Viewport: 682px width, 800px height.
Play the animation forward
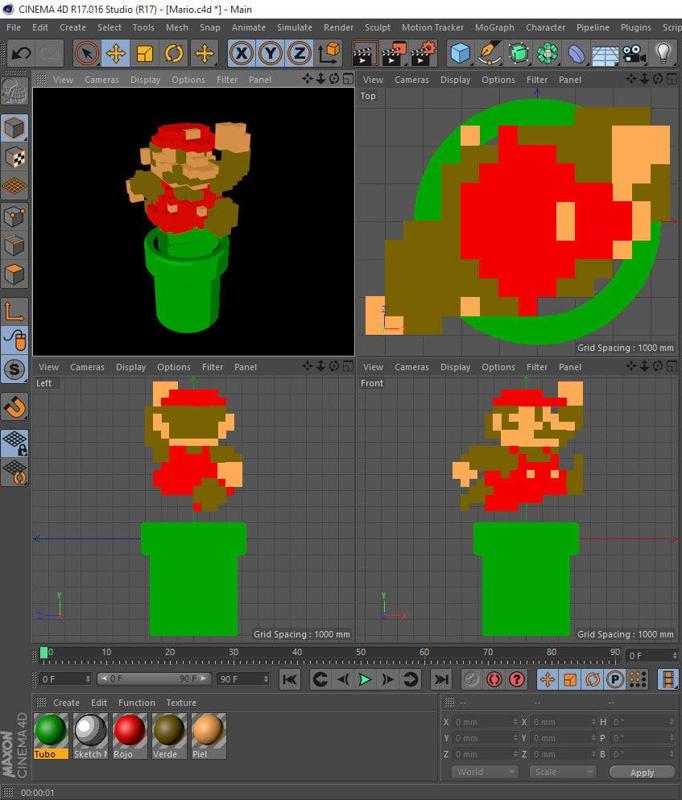(365, 679)
